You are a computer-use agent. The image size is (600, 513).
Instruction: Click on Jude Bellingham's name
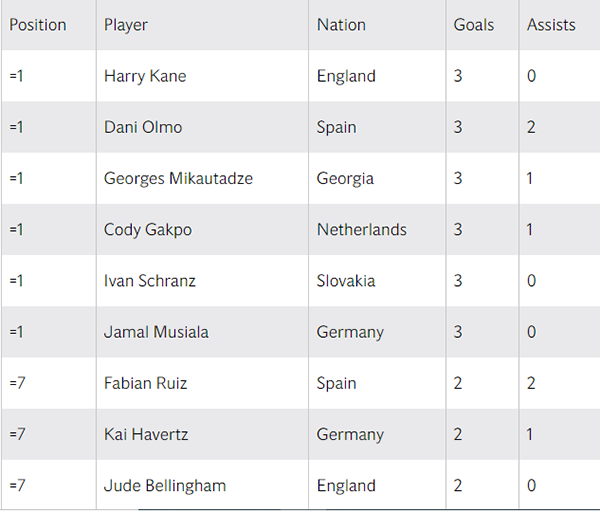(165, 486)
